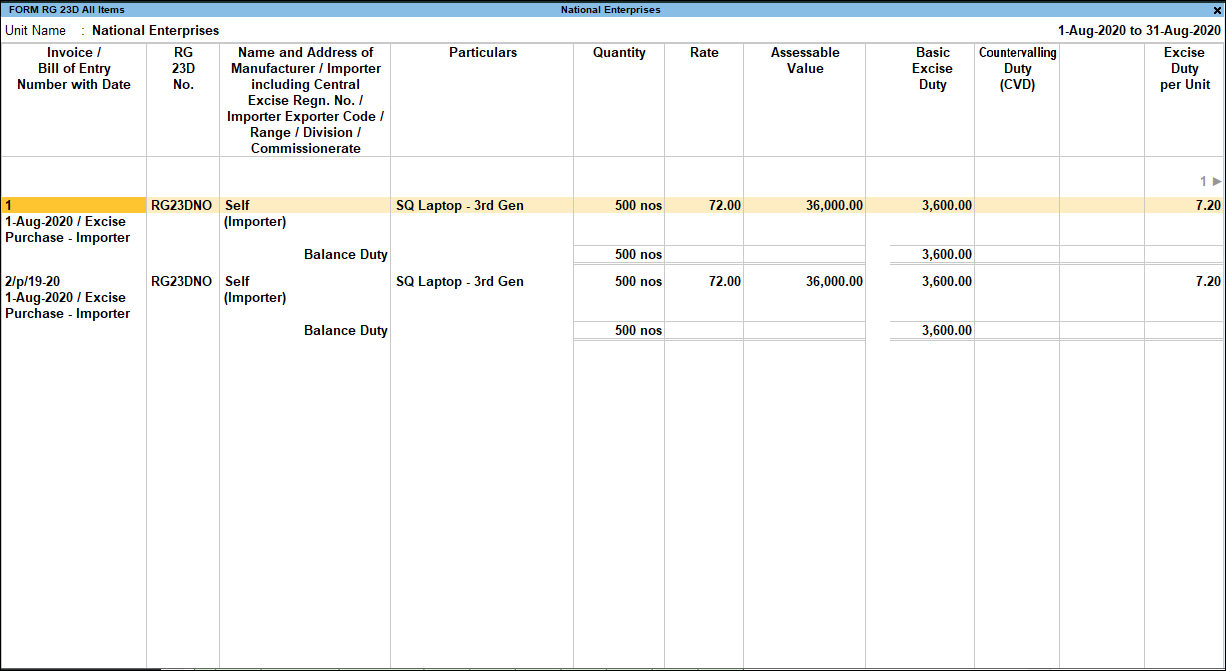Click the scroll-right arrow beside page 1
Screen dimensions: 1226x671
(1217, 182)
